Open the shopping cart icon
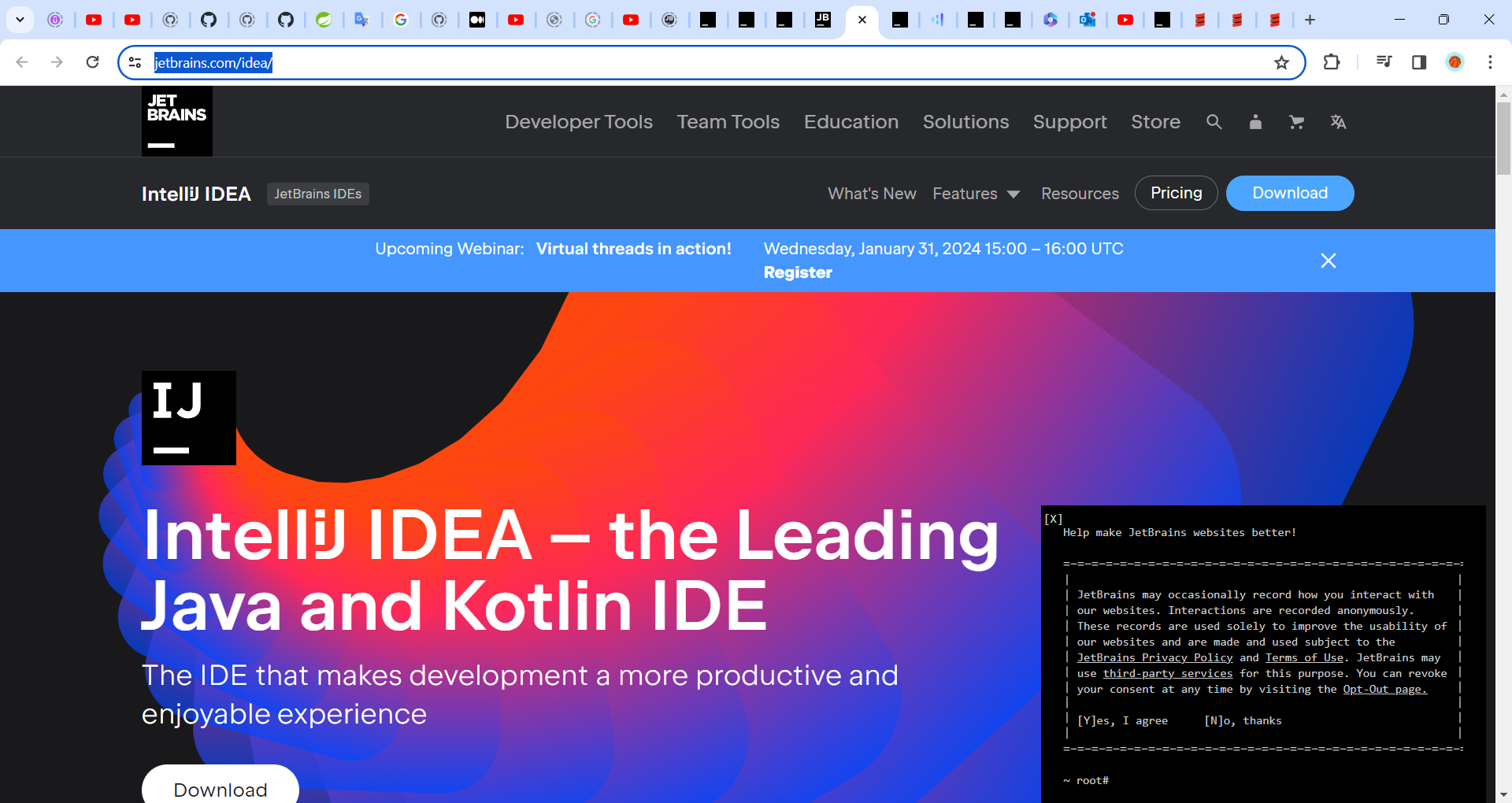1512x803 pixels. point(1296,122)
